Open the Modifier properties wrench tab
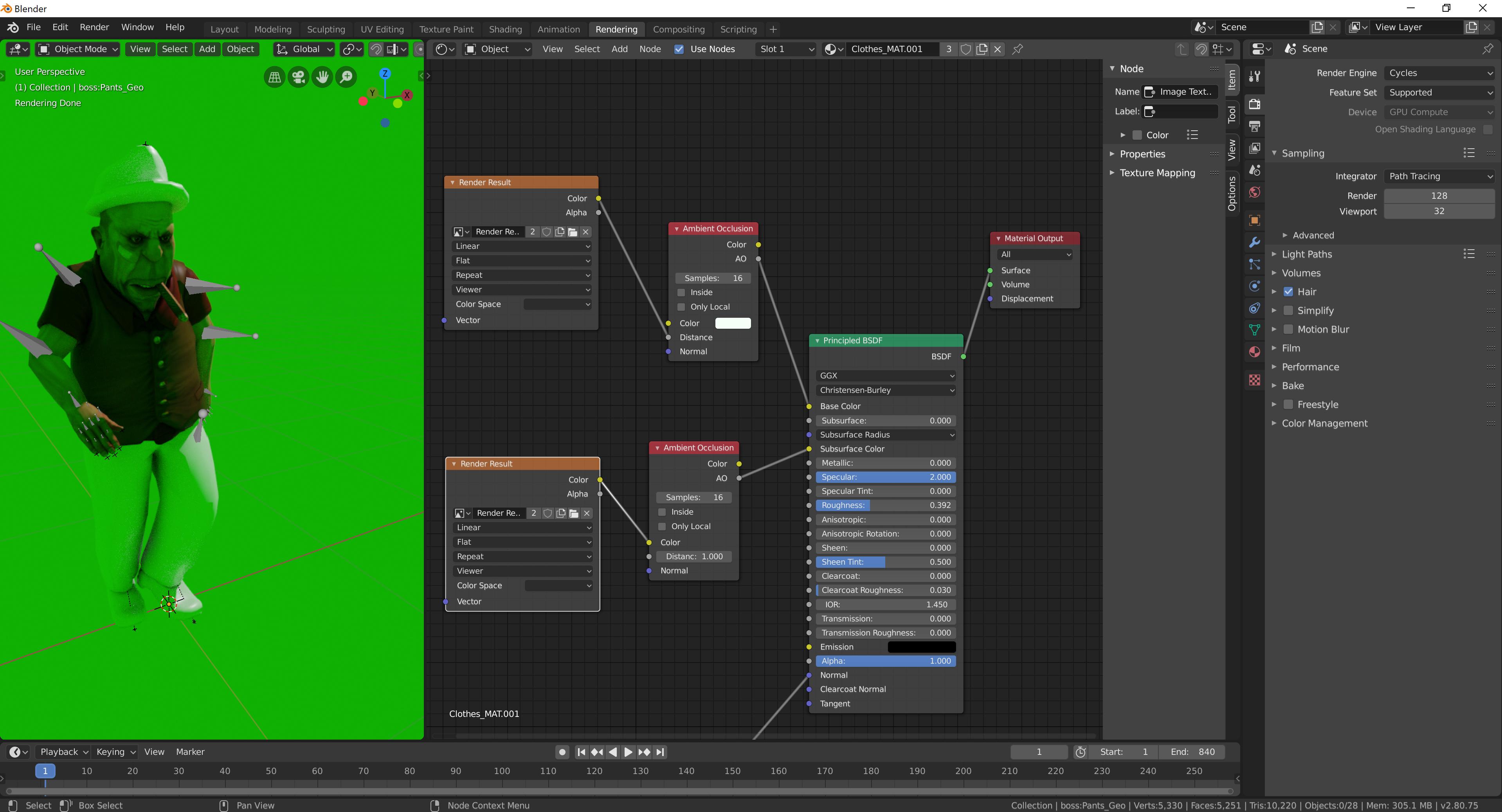 click(x=1254, y=243)
